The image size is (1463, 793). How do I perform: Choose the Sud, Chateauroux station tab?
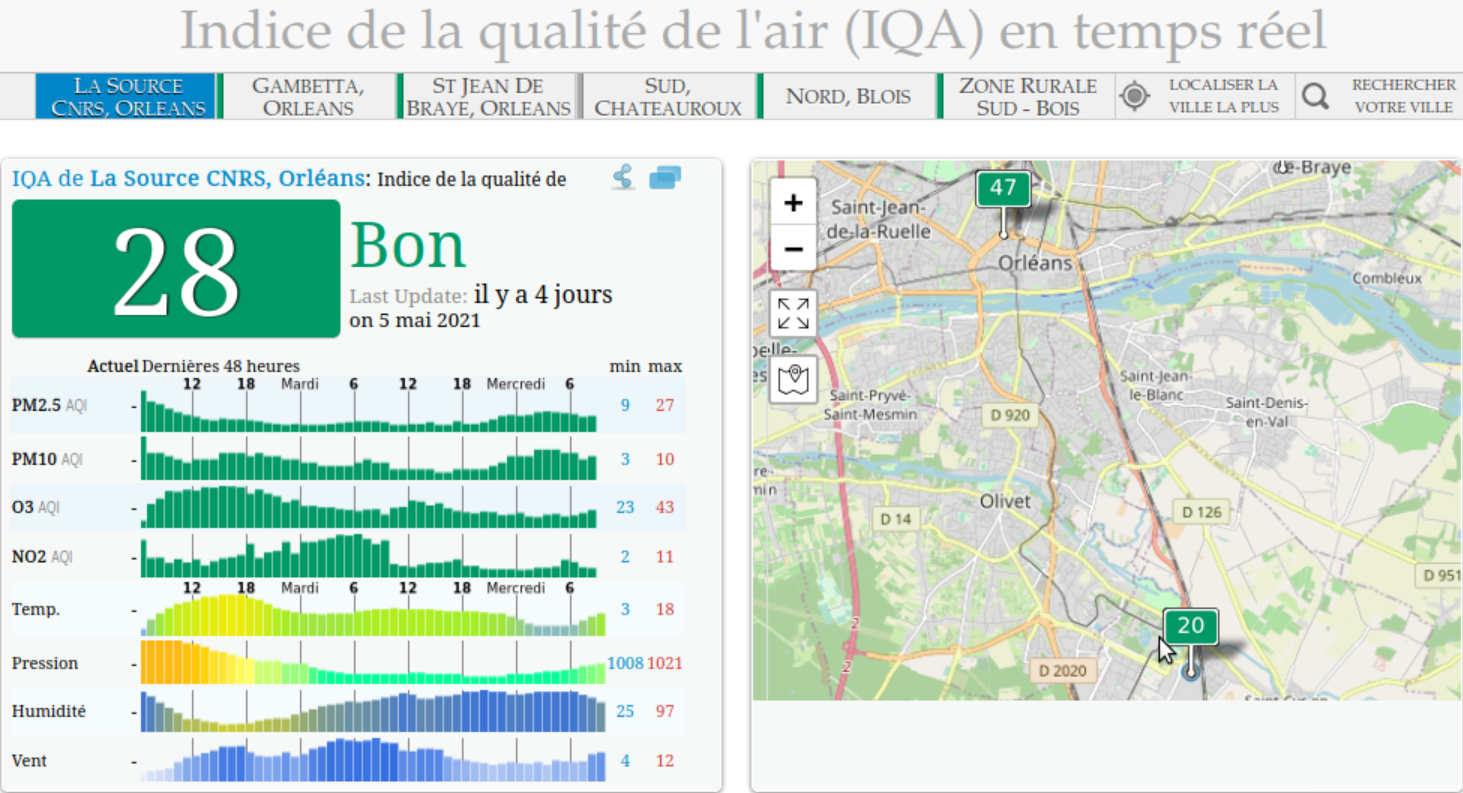click(668, 97)
